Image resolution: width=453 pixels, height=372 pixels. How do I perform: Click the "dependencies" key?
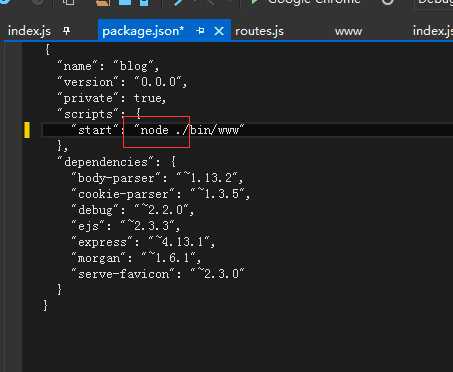[106, 162]
